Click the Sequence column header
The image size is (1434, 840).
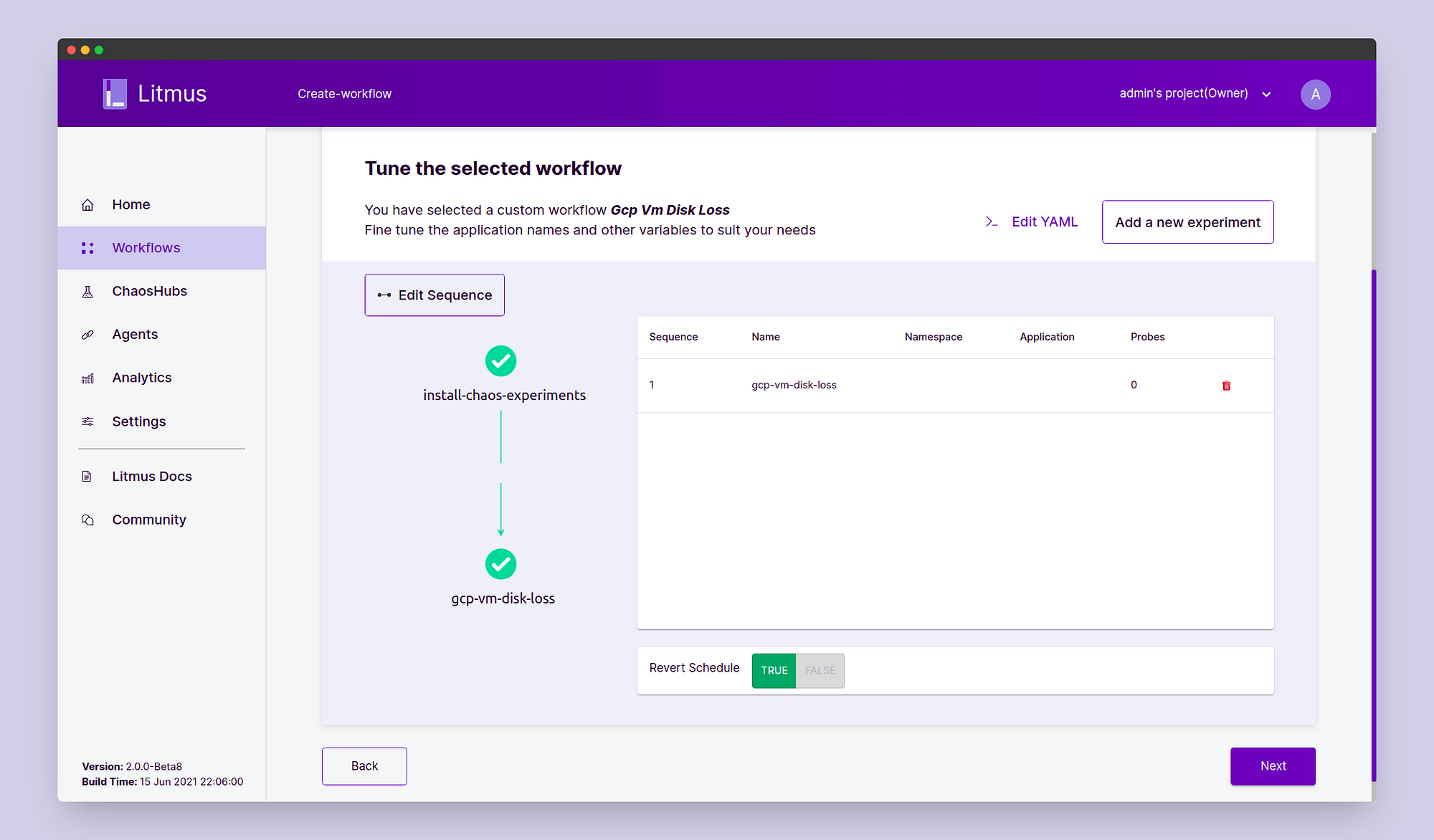click(673, 337)
